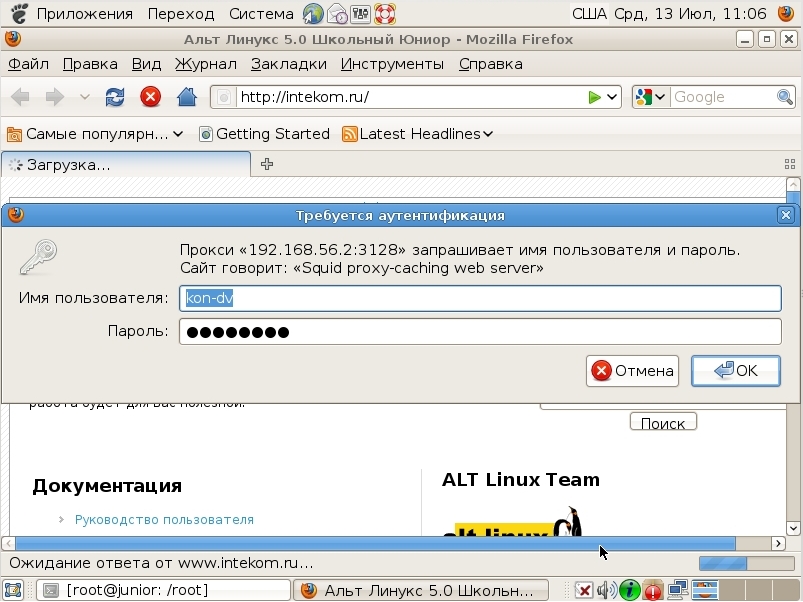Open the mixer settings launcher in top panel
Viewport: 803px width, 602px height.
coord(361,13)
